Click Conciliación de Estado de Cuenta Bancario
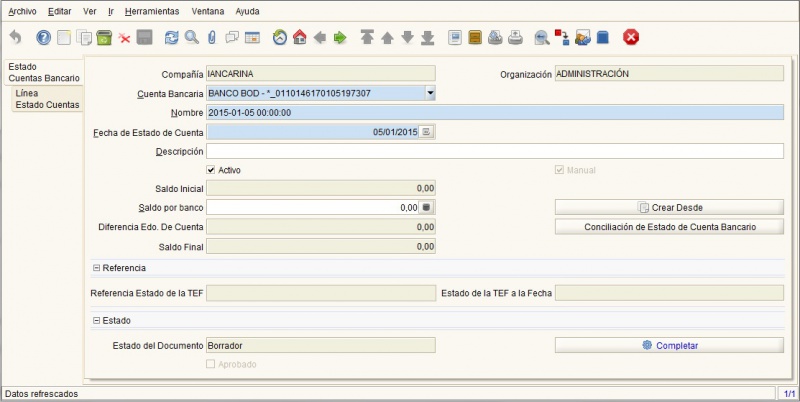The height and width of the screenshot is (402, 800). pyautogui.click(x=669, y=227)
